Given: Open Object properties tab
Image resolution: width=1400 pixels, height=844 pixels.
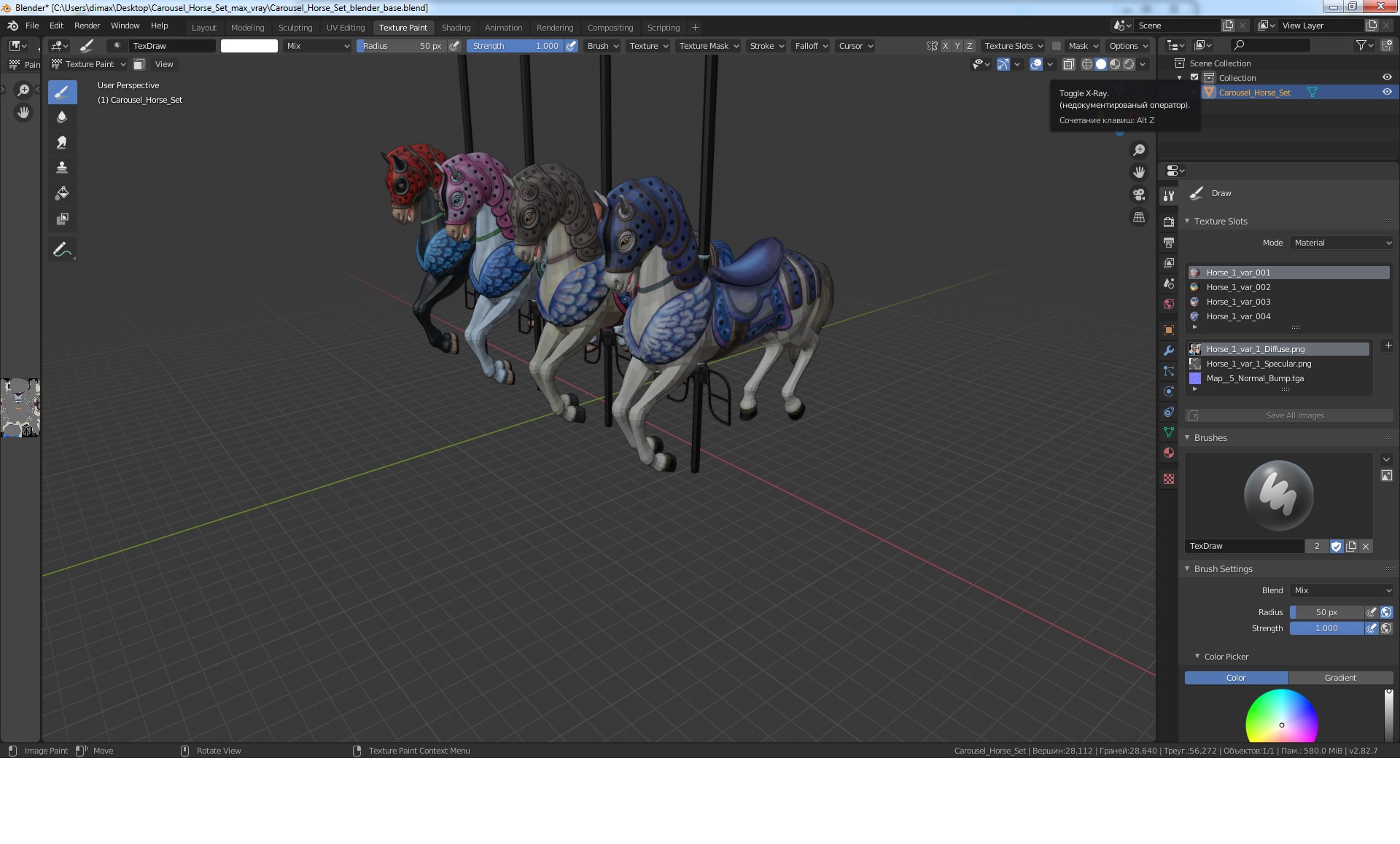Looking at the screenshot, I should [1169, 330].
